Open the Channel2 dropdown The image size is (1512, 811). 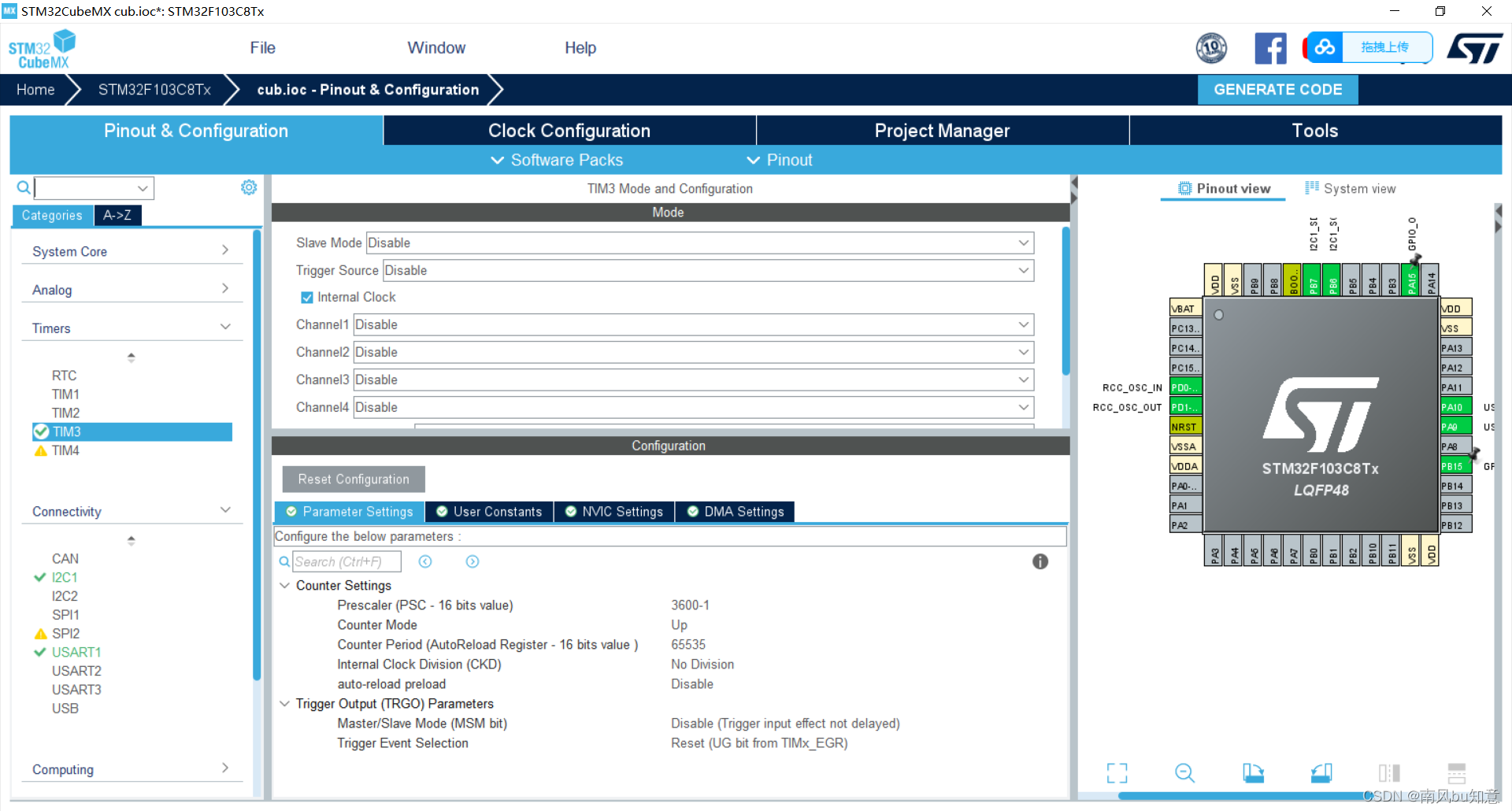point(694,352)
